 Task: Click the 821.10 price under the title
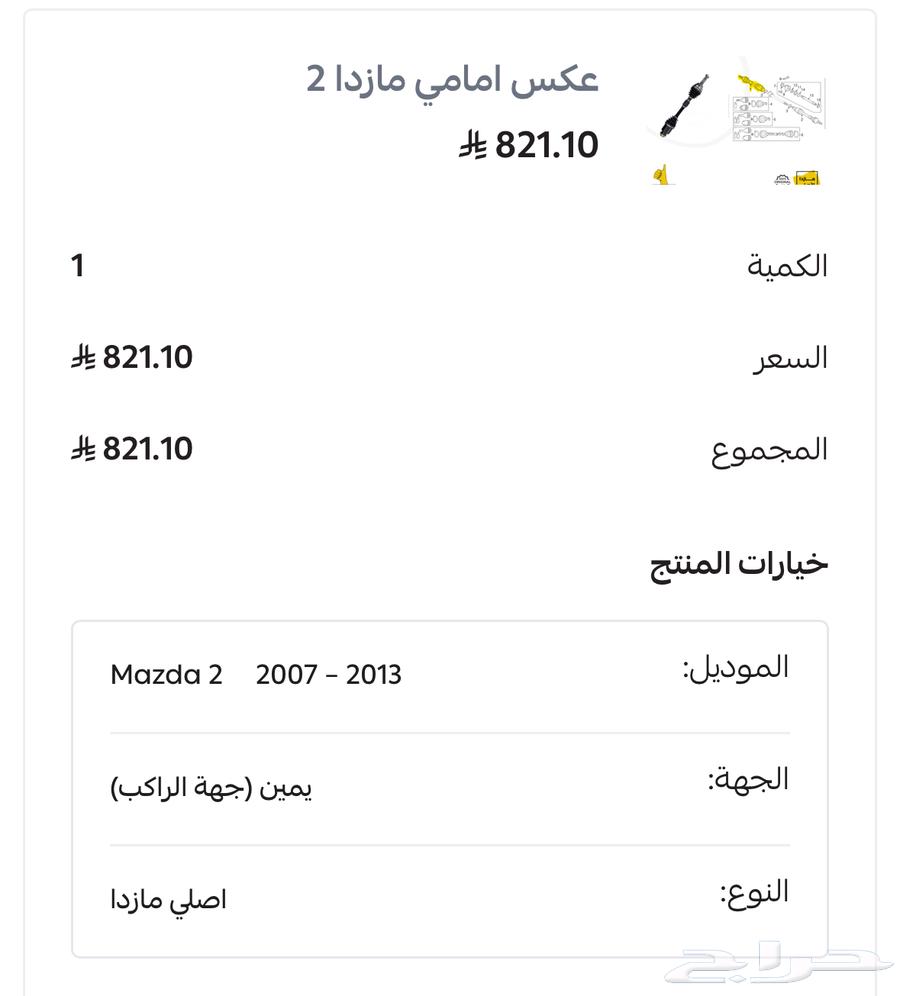(546, 146)
